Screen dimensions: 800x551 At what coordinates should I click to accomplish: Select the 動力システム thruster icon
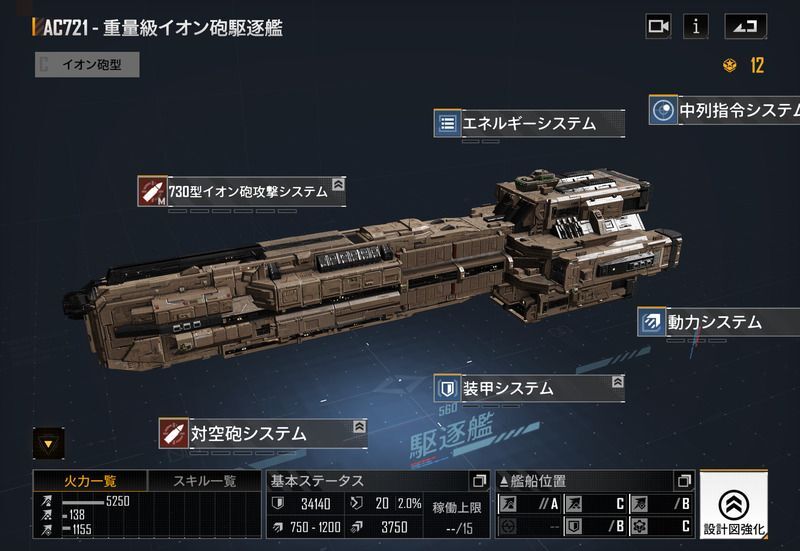tap(652, 321)
